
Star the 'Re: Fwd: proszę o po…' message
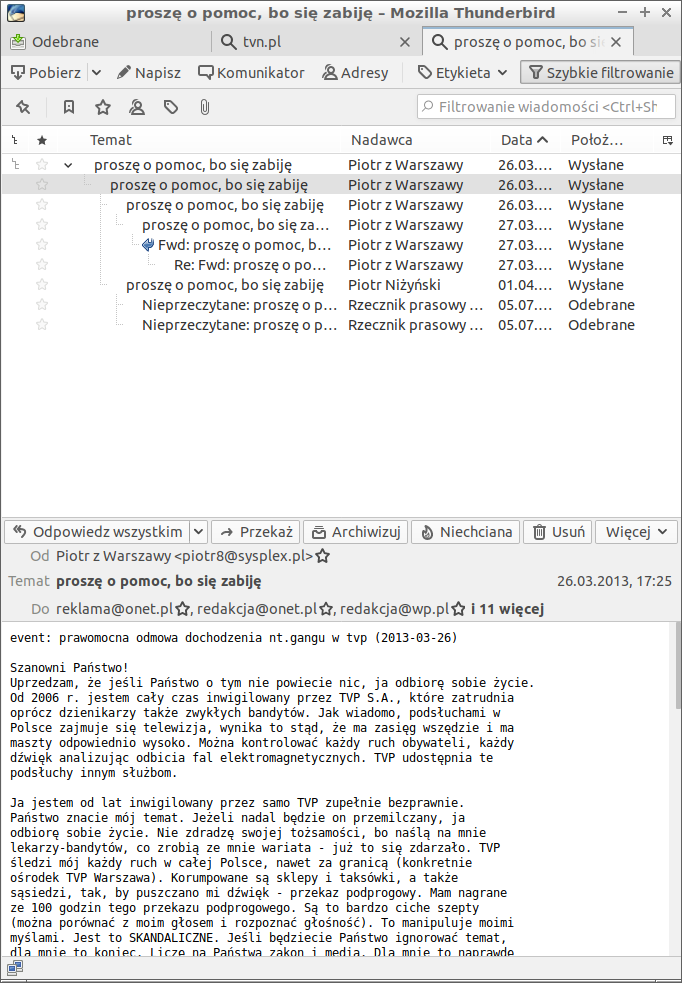[x=42, y=265]
